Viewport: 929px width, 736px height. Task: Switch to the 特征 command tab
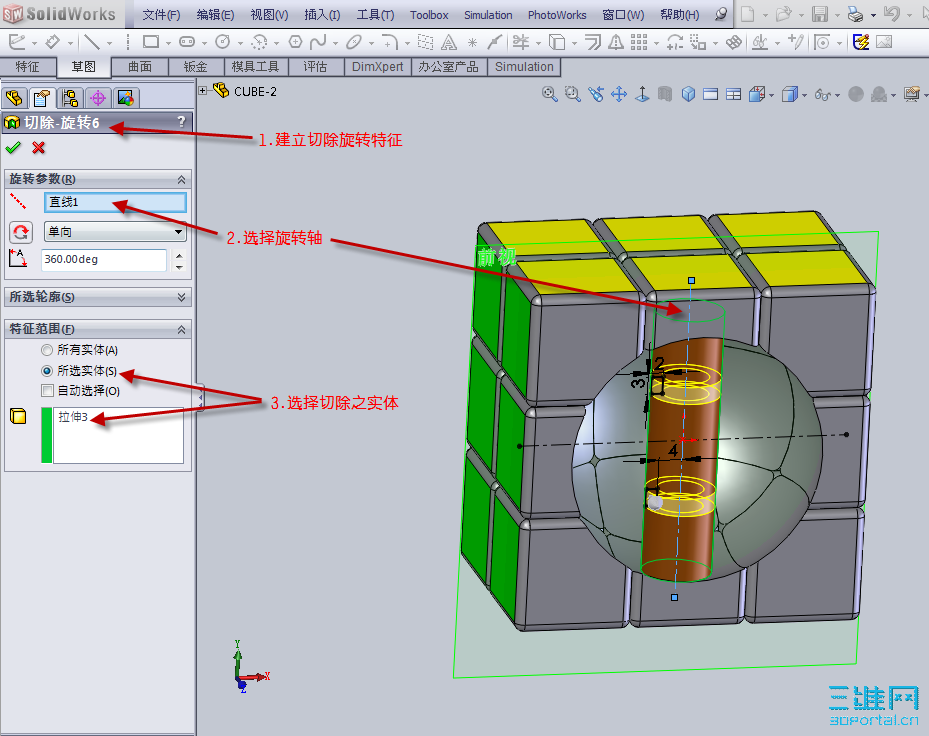click(27, 67)
